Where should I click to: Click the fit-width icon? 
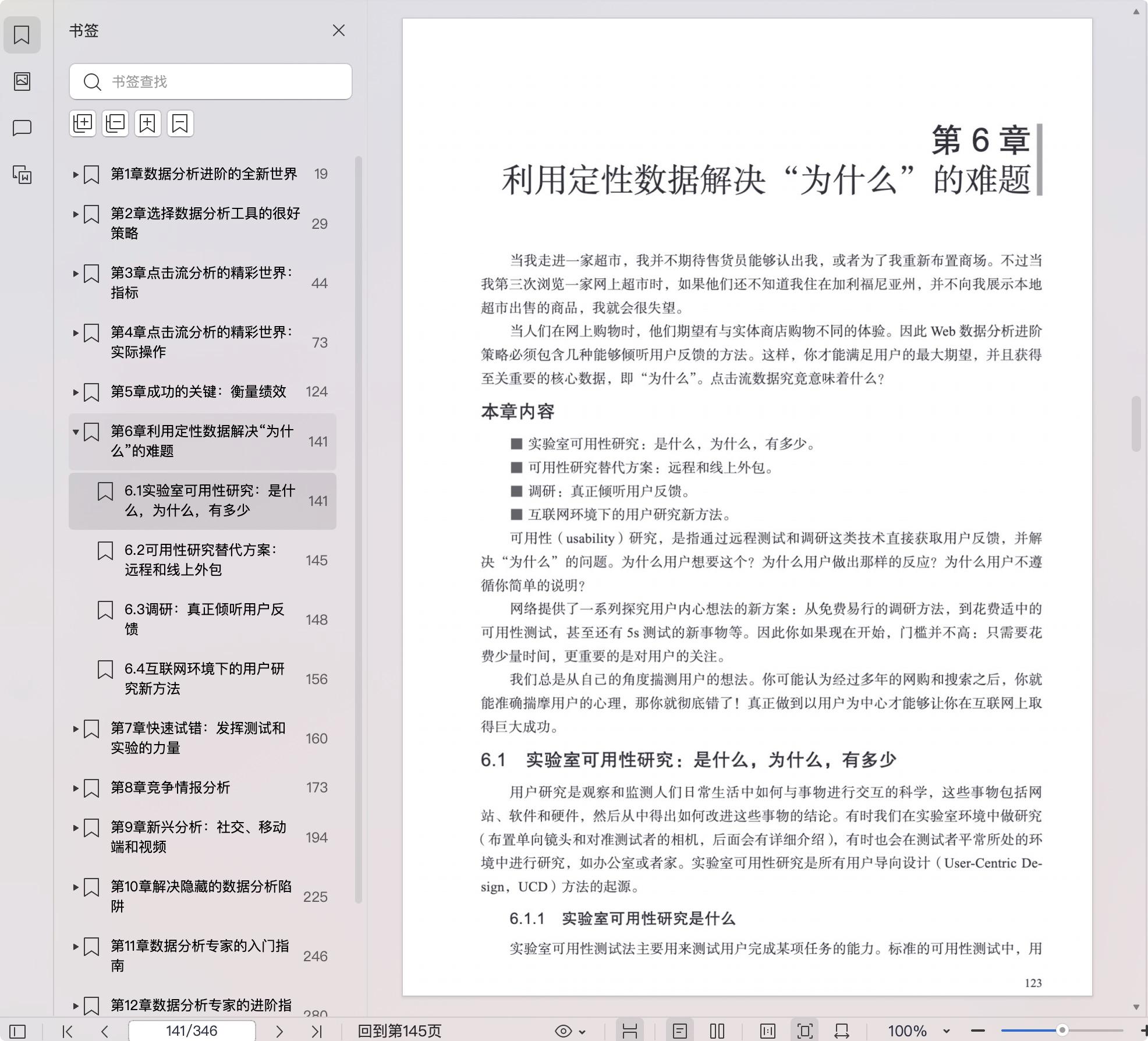coord(842,1031)
